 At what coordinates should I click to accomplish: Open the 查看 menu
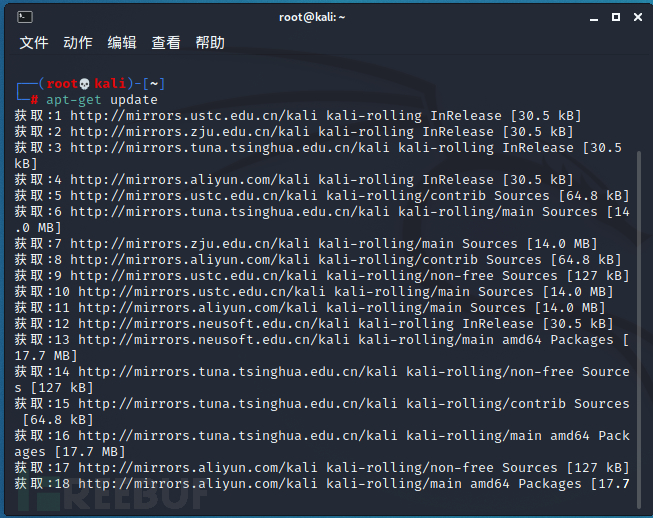tap(166, 42)
